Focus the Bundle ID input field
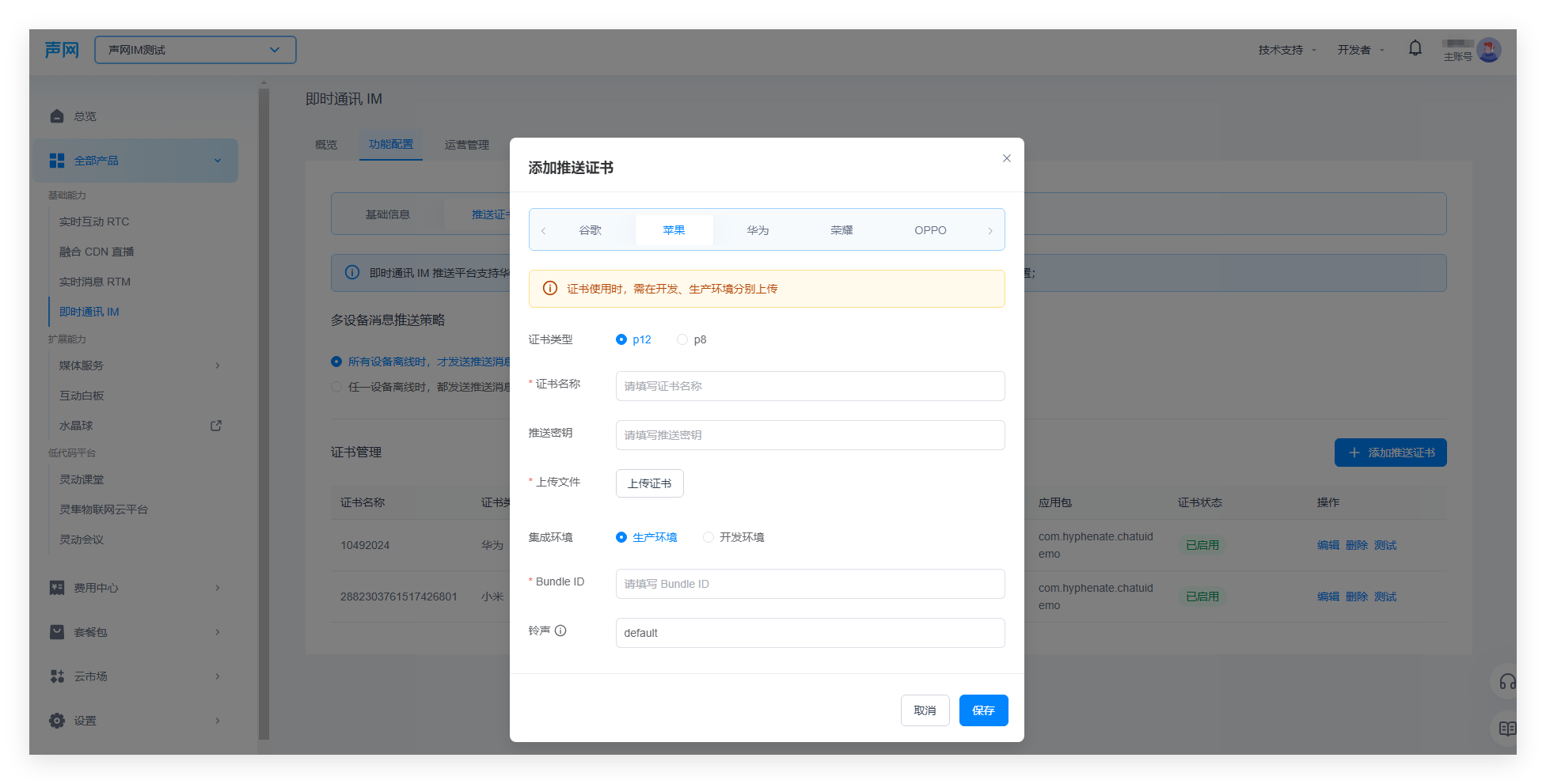The image size is (1546, 784). tap(811, 584)
